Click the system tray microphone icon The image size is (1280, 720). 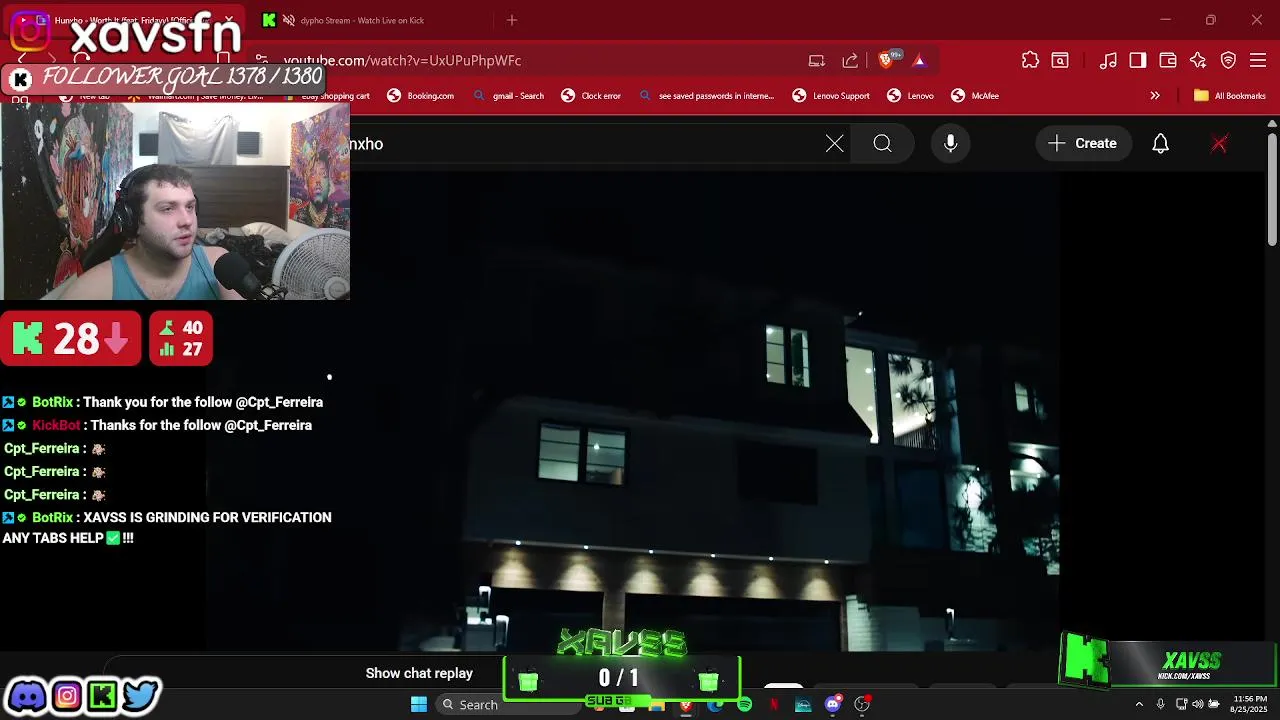(1160, 704)
